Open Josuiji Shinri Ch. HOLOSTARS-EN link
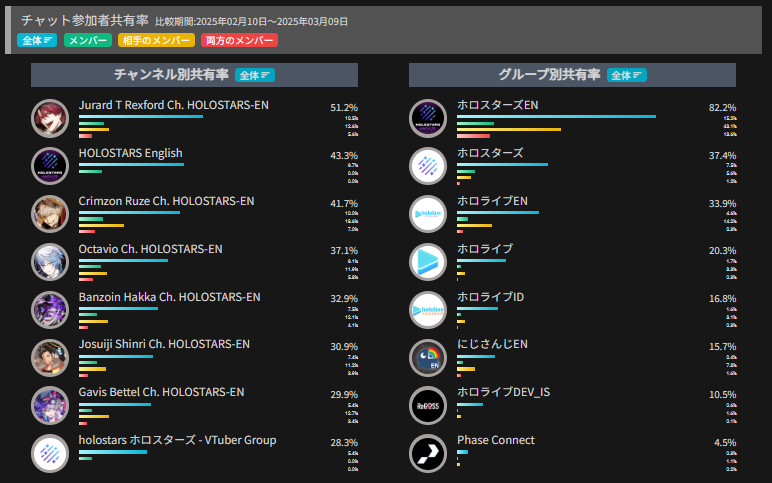 pos(164,344)
